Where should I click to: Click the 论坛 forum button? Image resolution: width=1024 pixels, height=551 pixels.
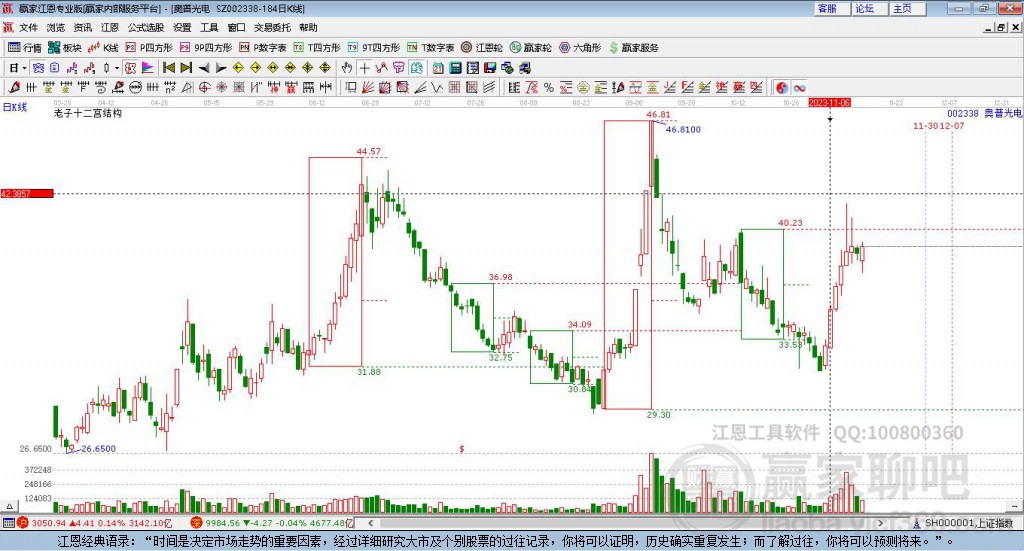870,8
